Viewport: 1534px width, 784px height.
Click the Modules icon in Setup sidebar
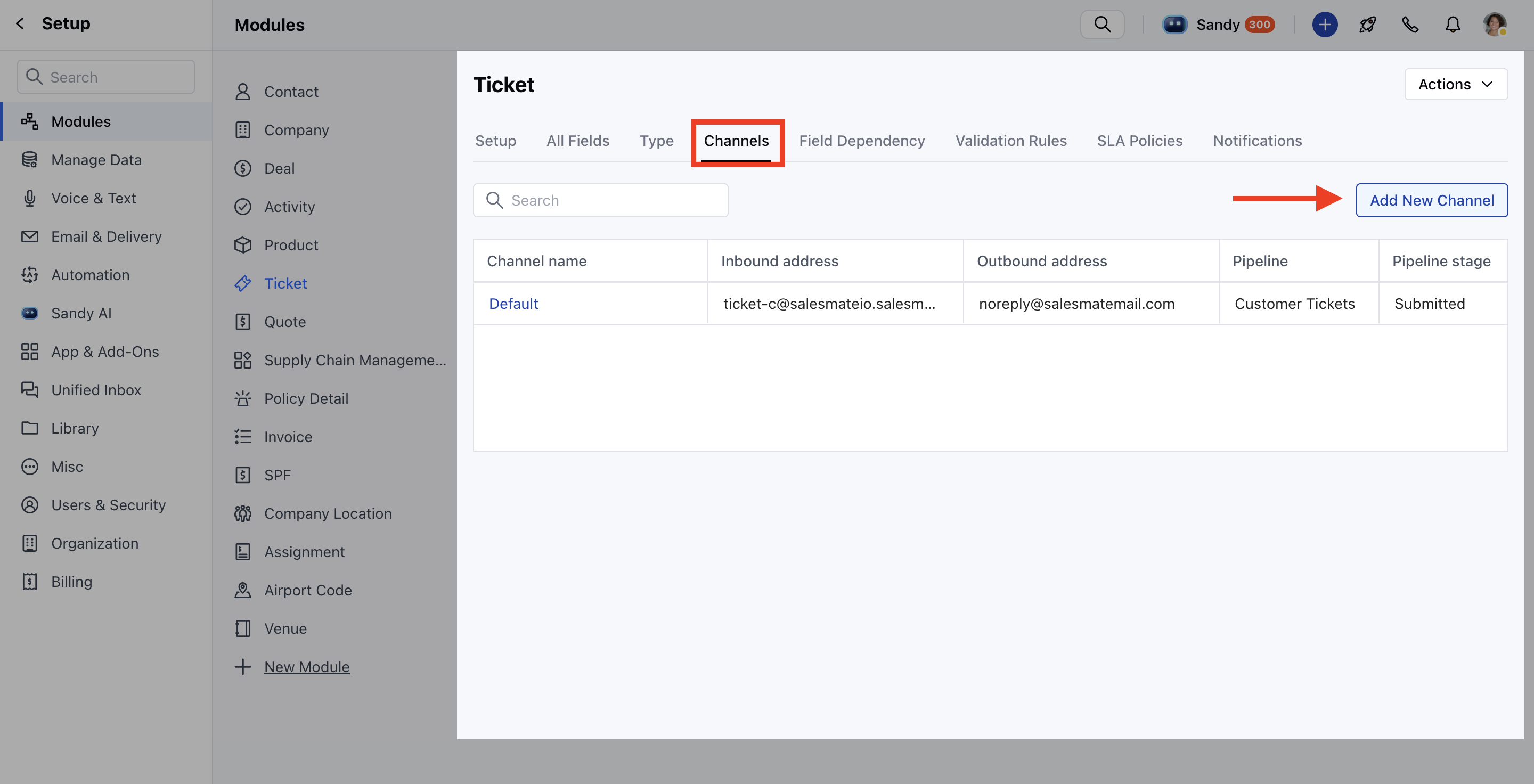pyautogui.click(x=30, y=121)
